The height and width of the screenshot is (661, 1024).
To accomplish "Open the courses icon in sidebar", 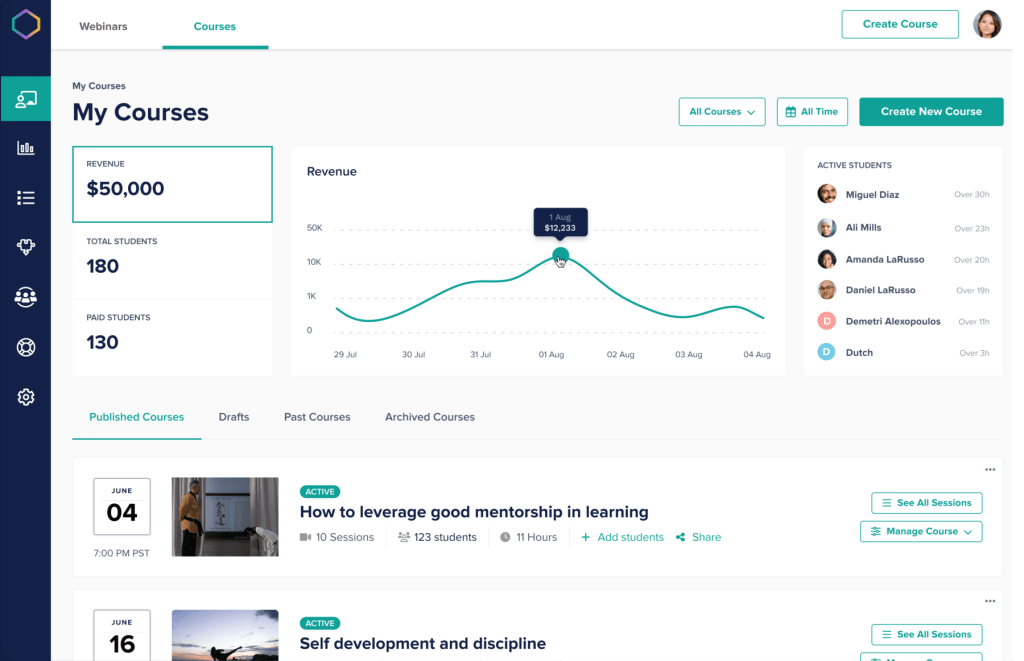I will (26, 99).
